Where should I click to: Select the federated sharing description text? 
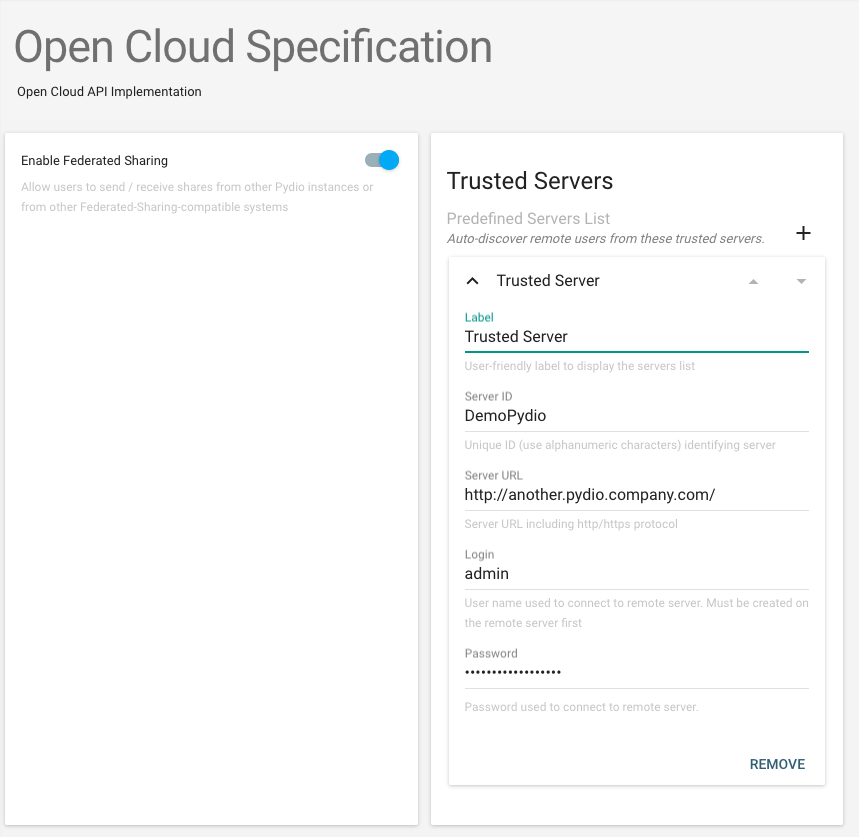pyautogui.click(x=197, y=197)
